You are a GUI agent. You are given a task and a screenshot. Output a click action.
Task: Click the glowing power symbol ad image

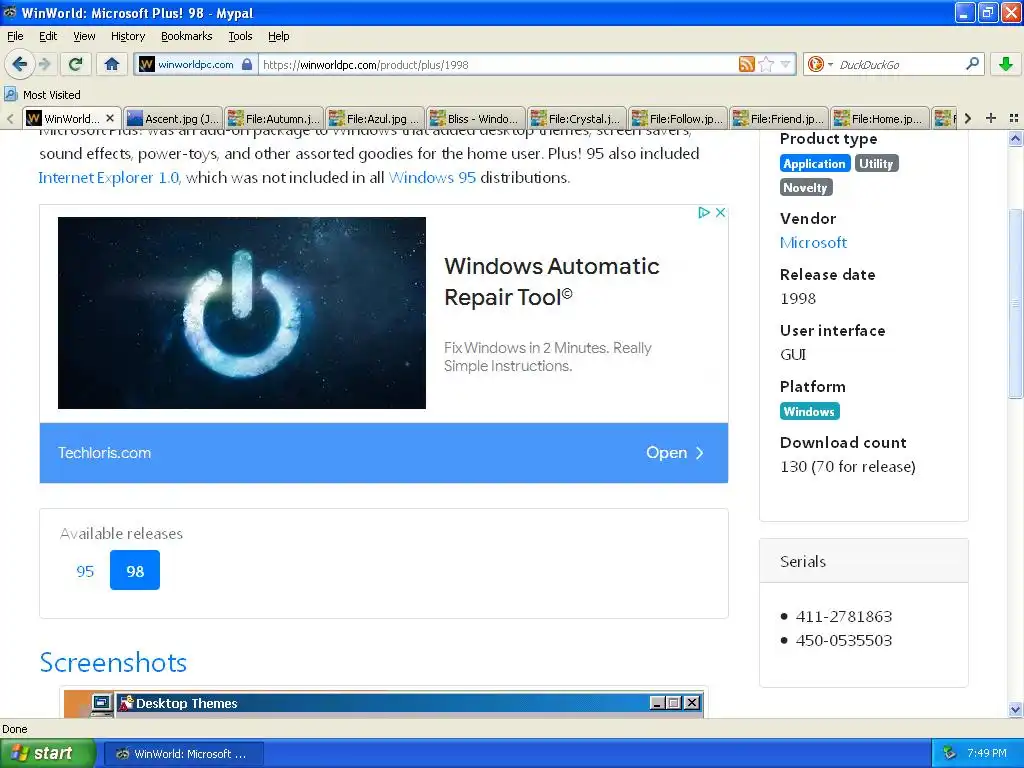click(242, 313)
